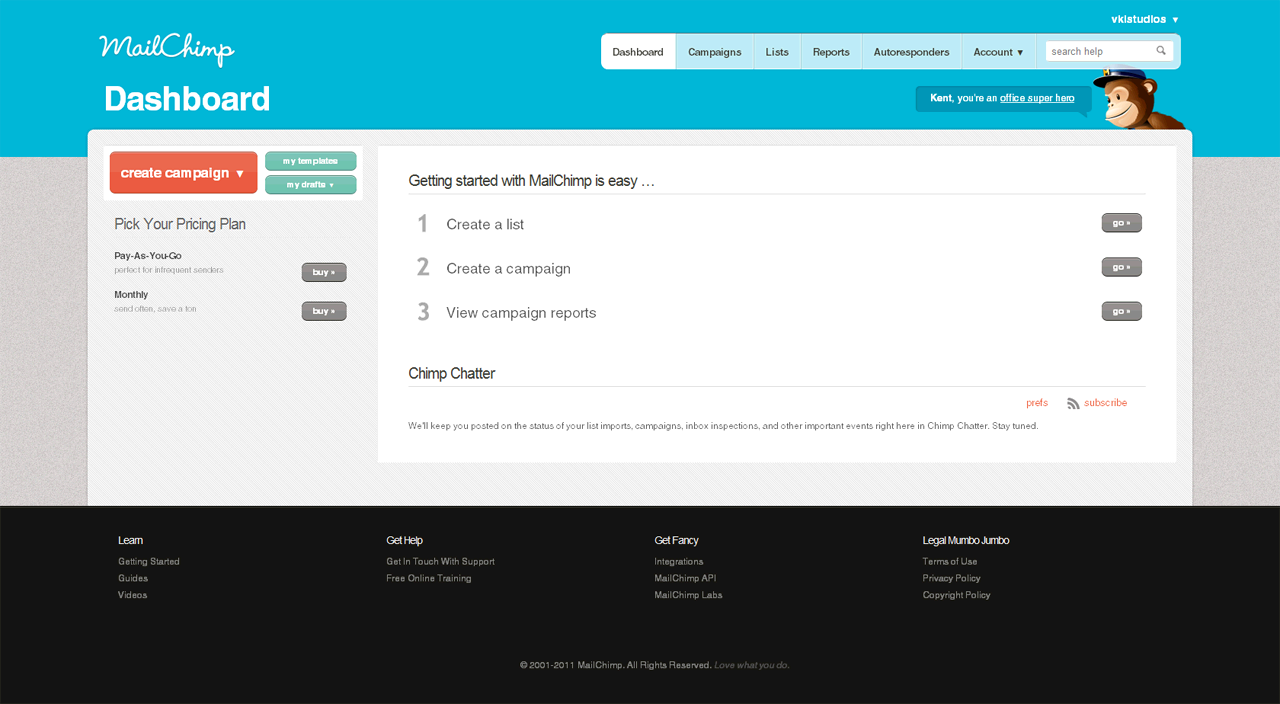Click 'View campaign reports' step text

521,313
